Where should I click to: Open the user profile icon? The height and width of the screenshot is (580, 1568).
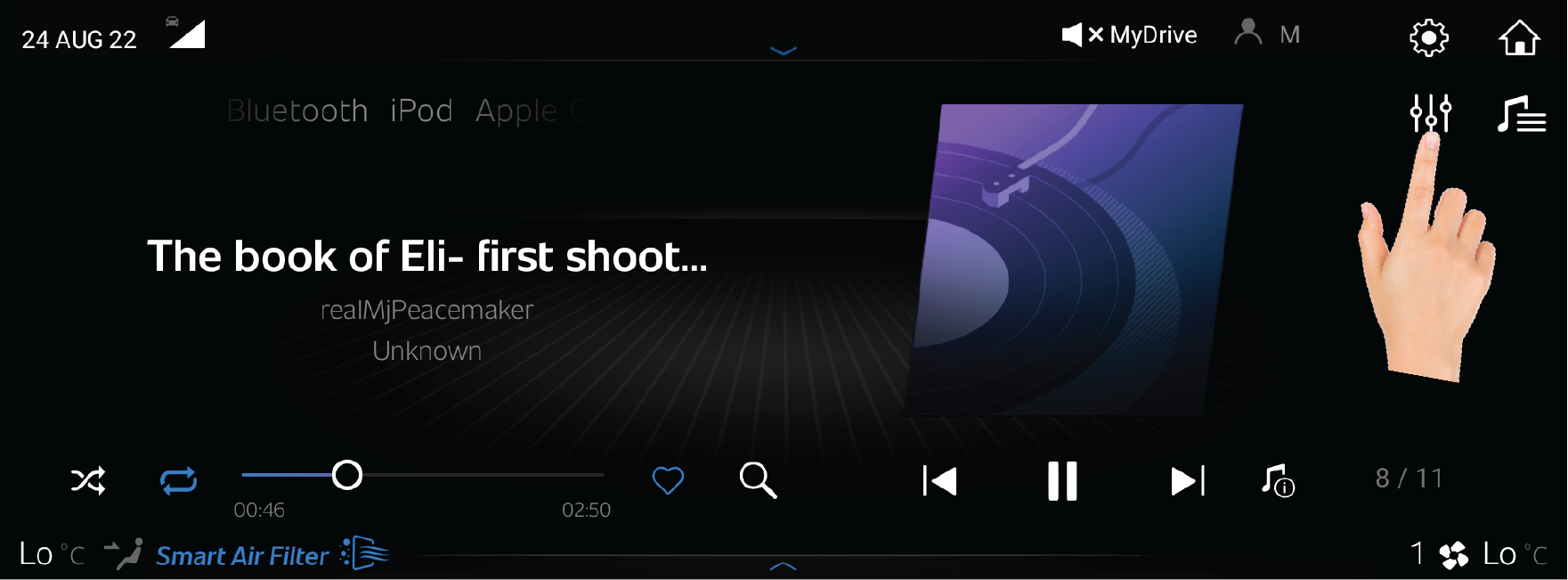coord(1248,32)
